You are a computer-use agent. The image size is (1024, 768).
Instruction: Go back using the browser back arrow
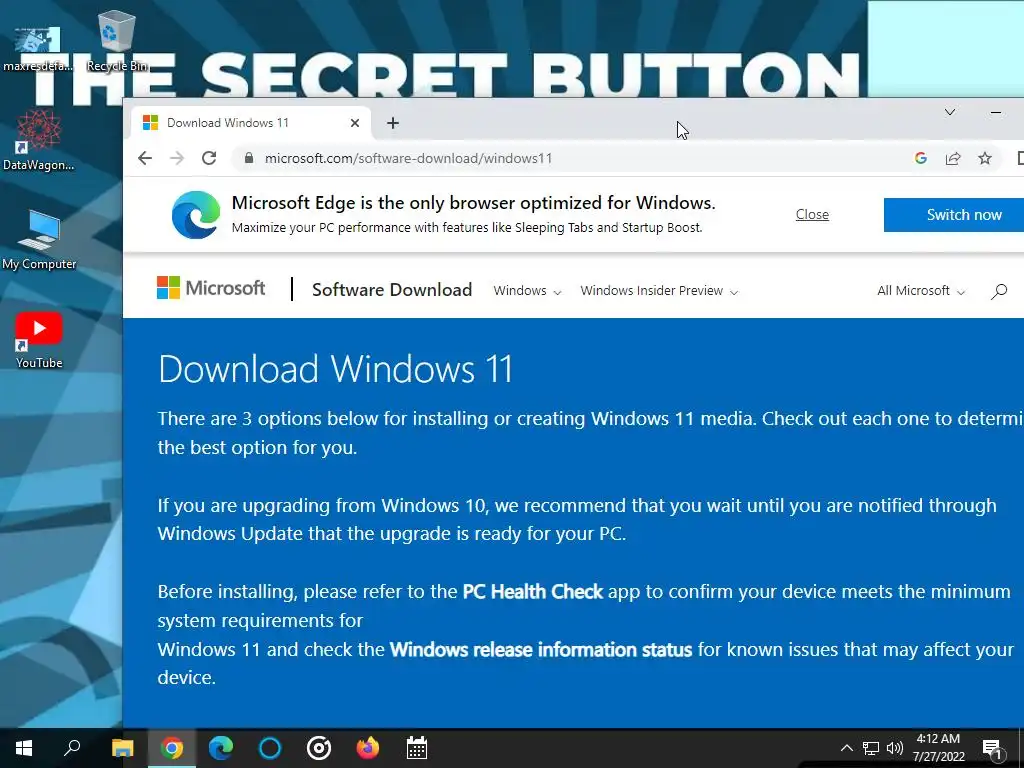click(x=145, y=158)
